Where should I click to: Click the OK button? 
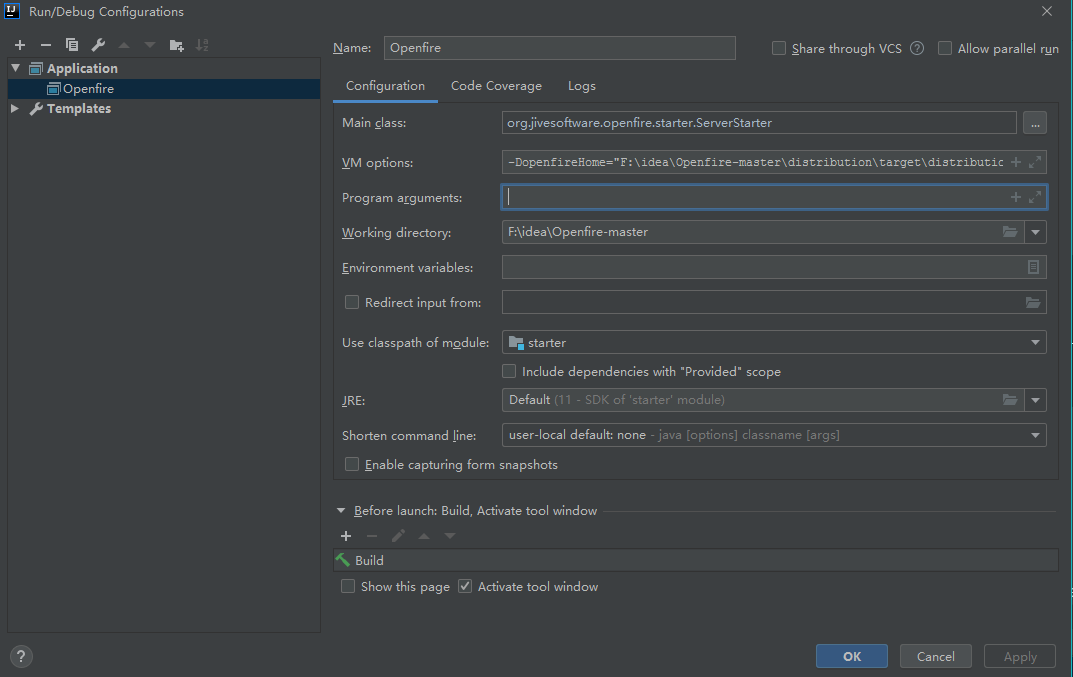(852, 656)
